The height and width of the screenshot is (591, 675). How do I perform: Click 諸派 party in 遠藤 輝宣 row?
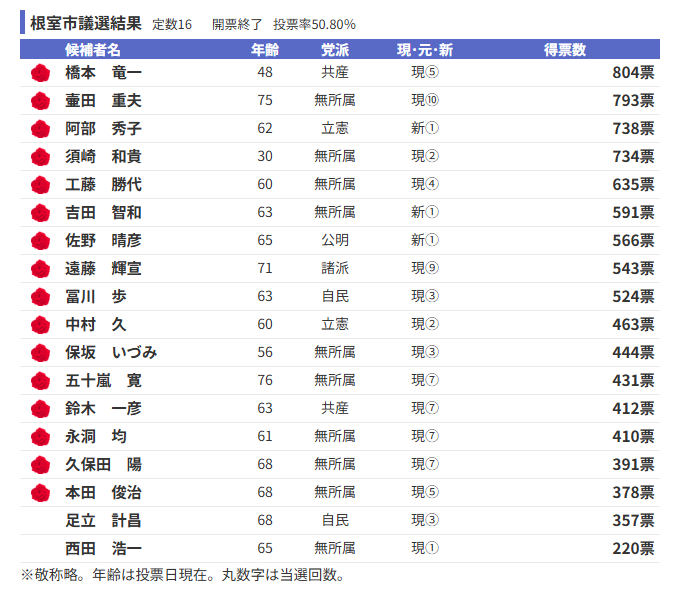335,268
